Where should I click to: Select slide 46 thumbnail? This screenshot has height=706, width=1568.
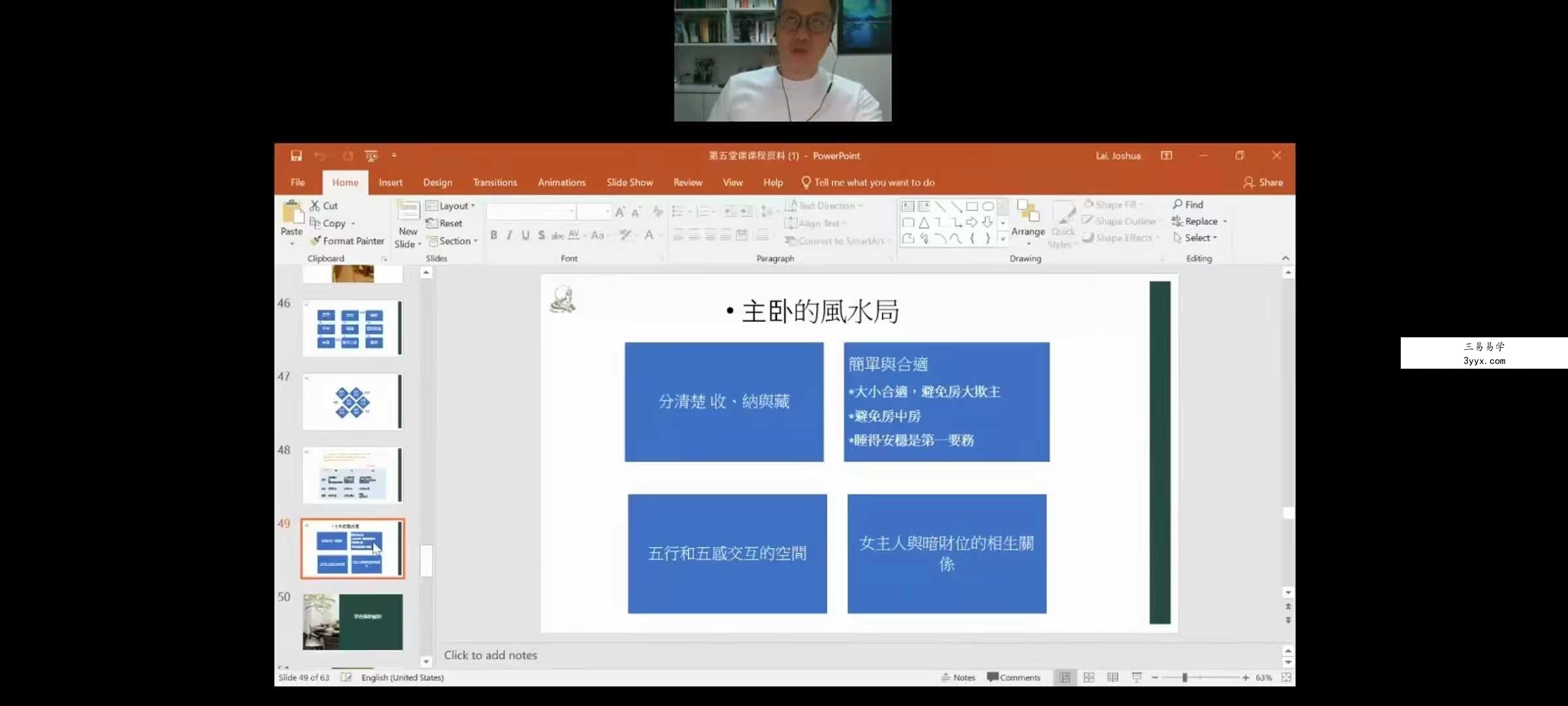353,328
